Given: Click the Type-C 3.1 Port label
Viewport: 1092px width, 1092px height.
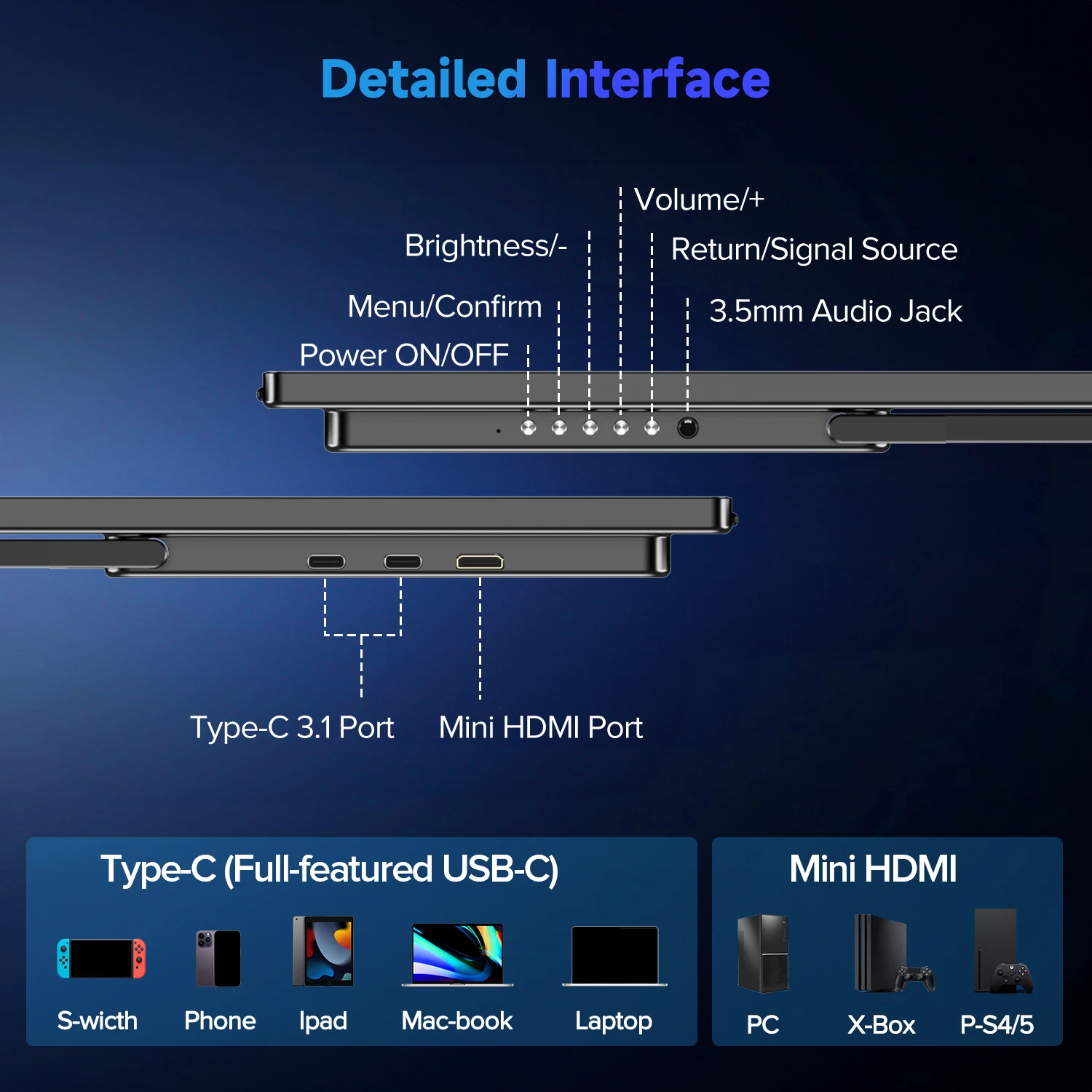Looking at the screenshot, I should point(292,727).
